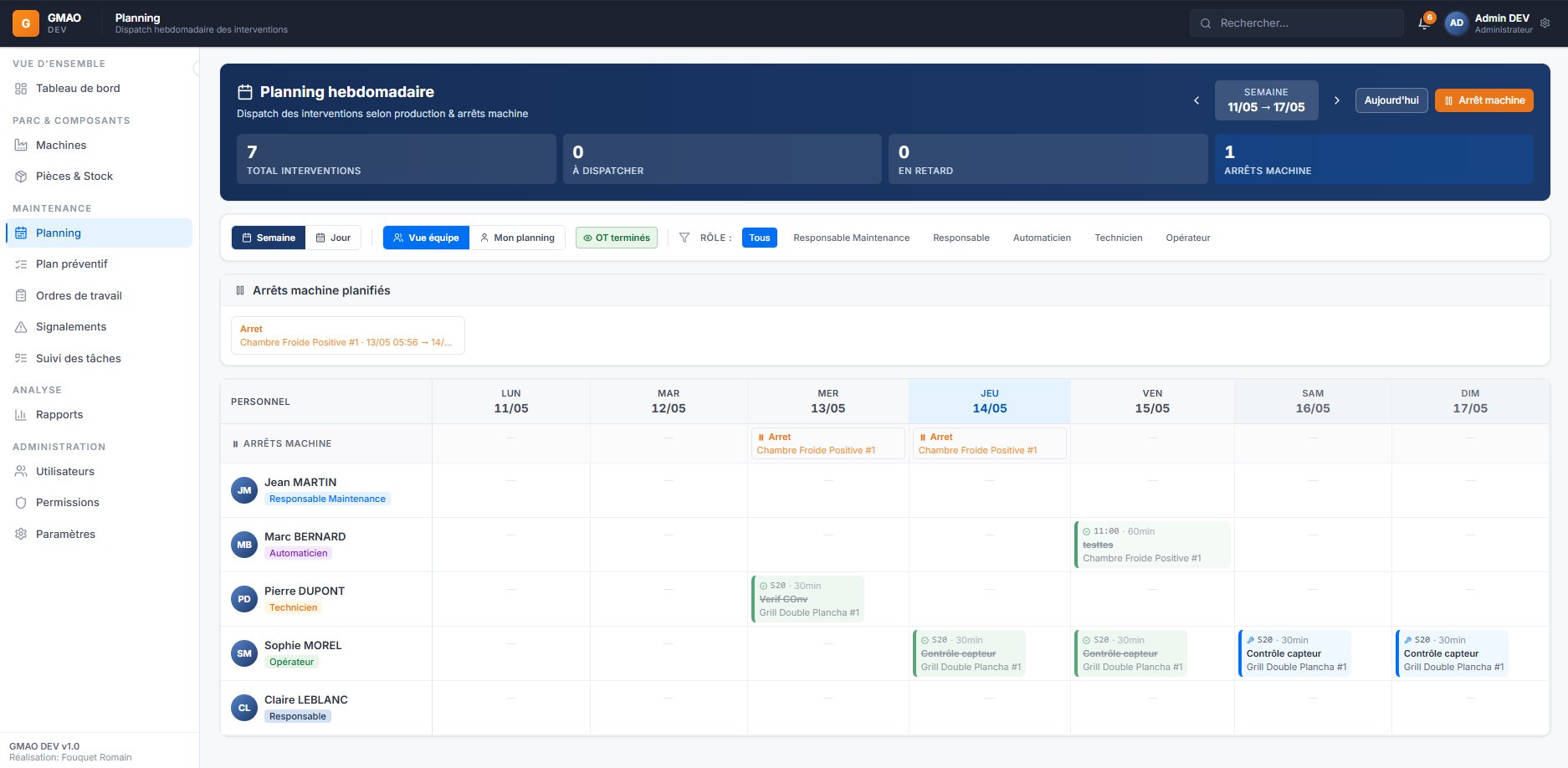Toggle the OT terminés filter

tap(617, 238)
